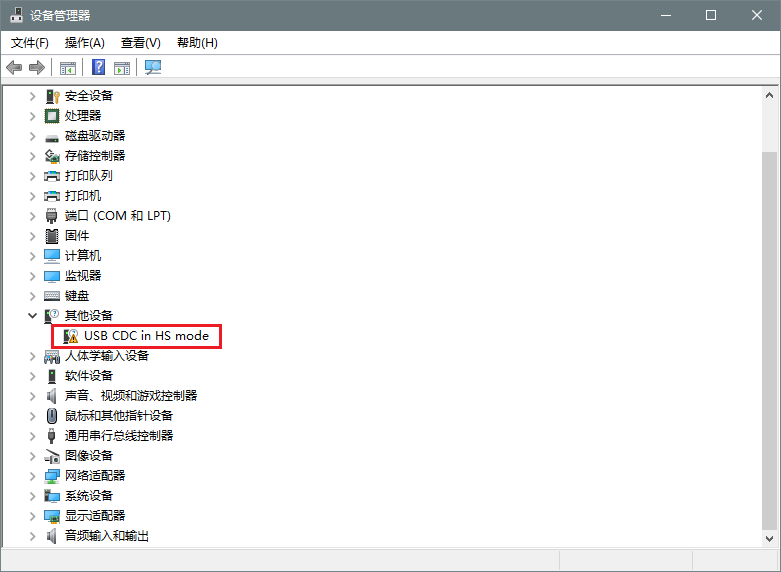Image resolution: width=781 pixels, height=572 pixels.
Task: Open the 帮助(H) menu
Action: (197, 43)
